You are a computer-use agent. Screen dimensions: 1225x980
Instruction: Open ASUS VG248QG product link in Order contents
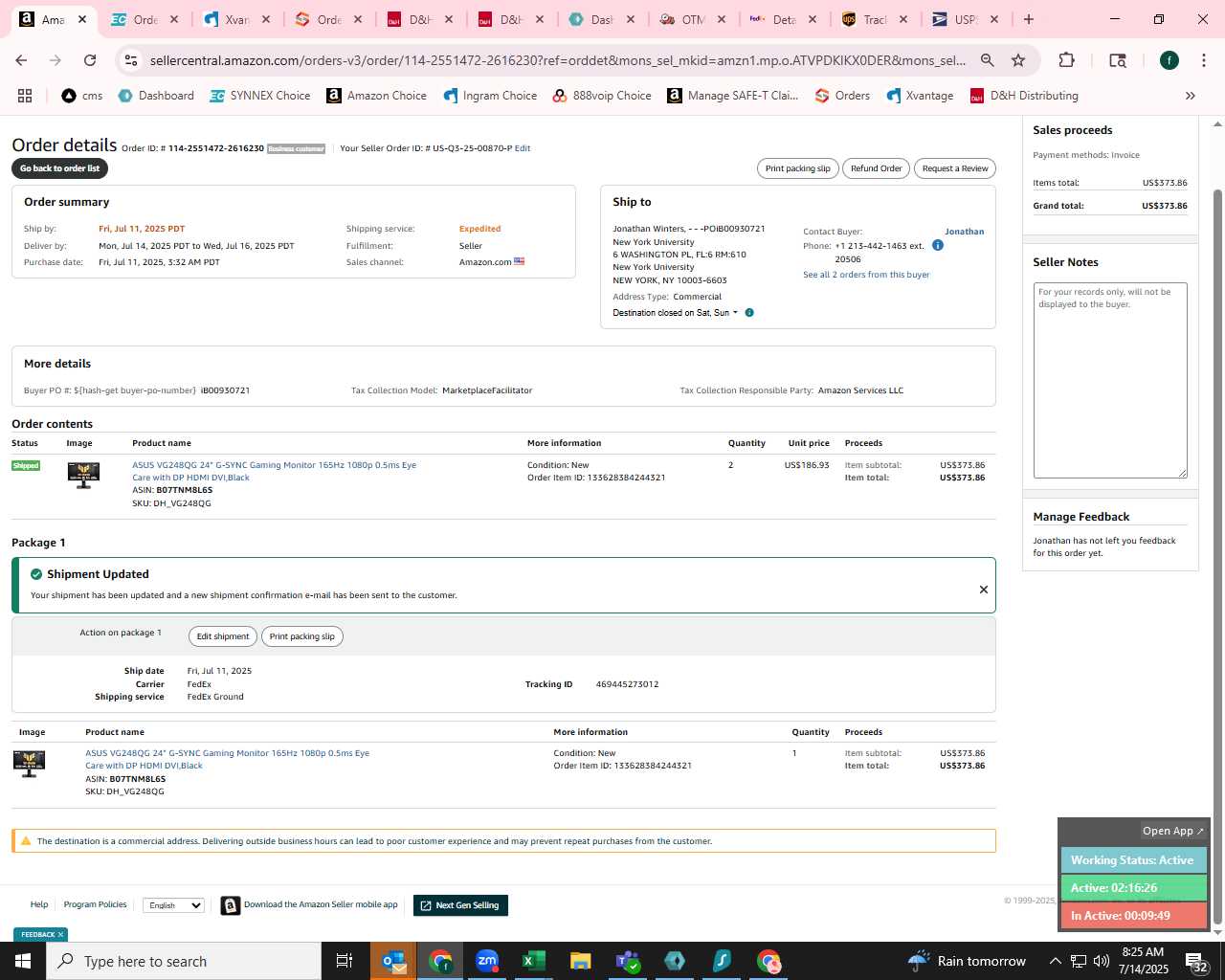(274, 471)
